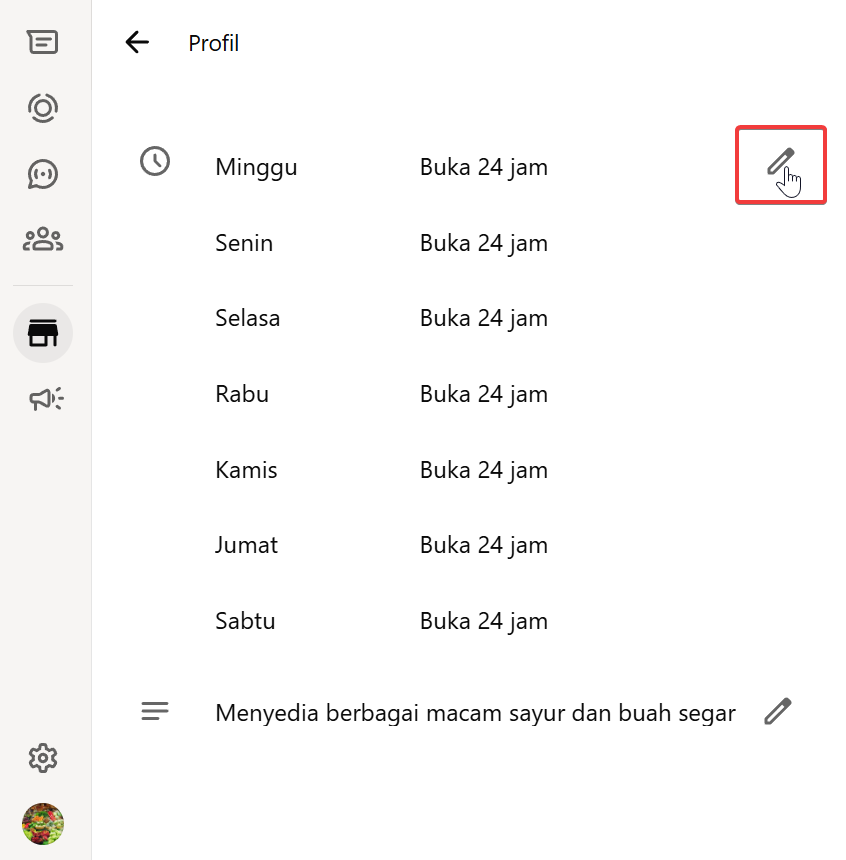
Task: Open the Communities icon
Action: tap(43, 240)
